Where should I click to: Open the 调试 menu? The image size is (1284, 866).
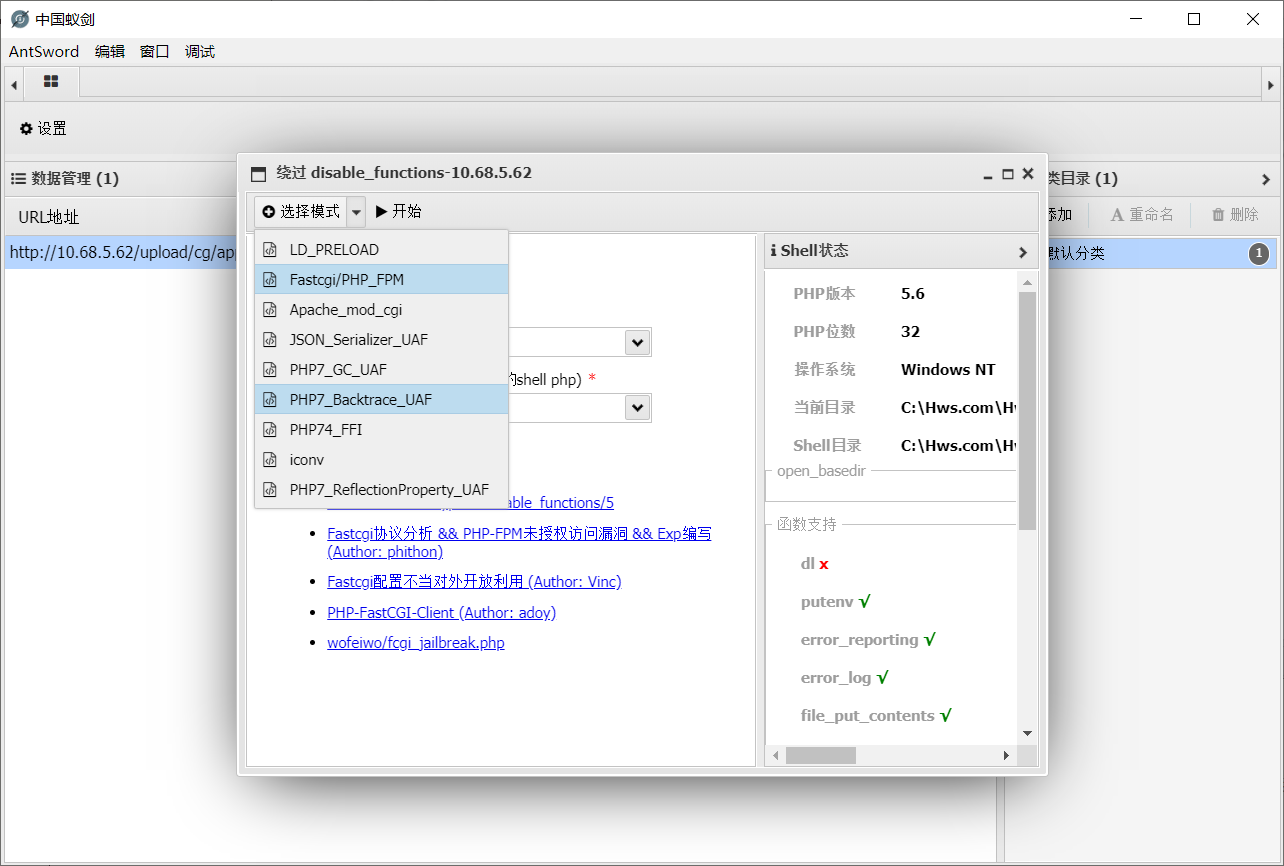point(200,52)
